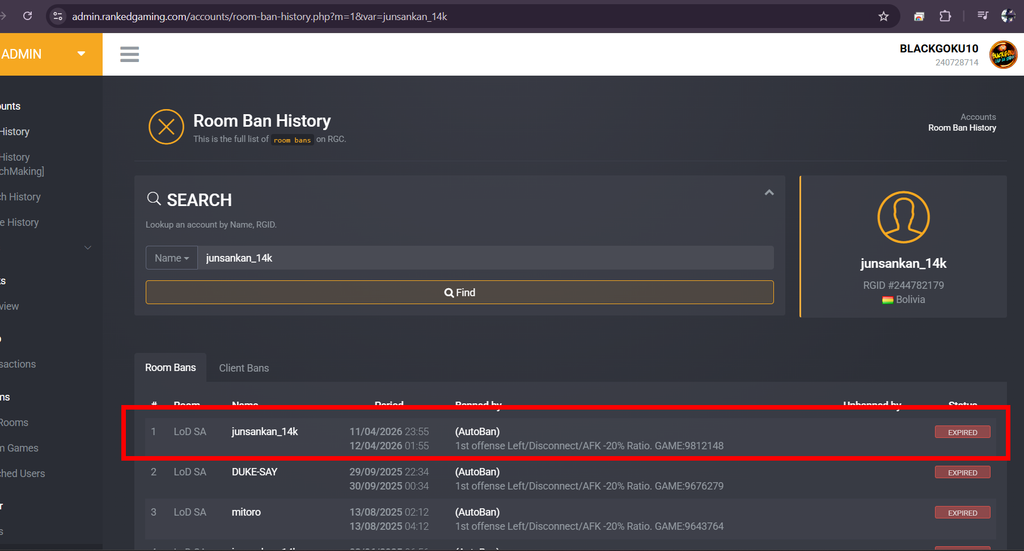Click the date 13/08/2025 02:12
The image size is (1024, 551).
pos(389,512)
